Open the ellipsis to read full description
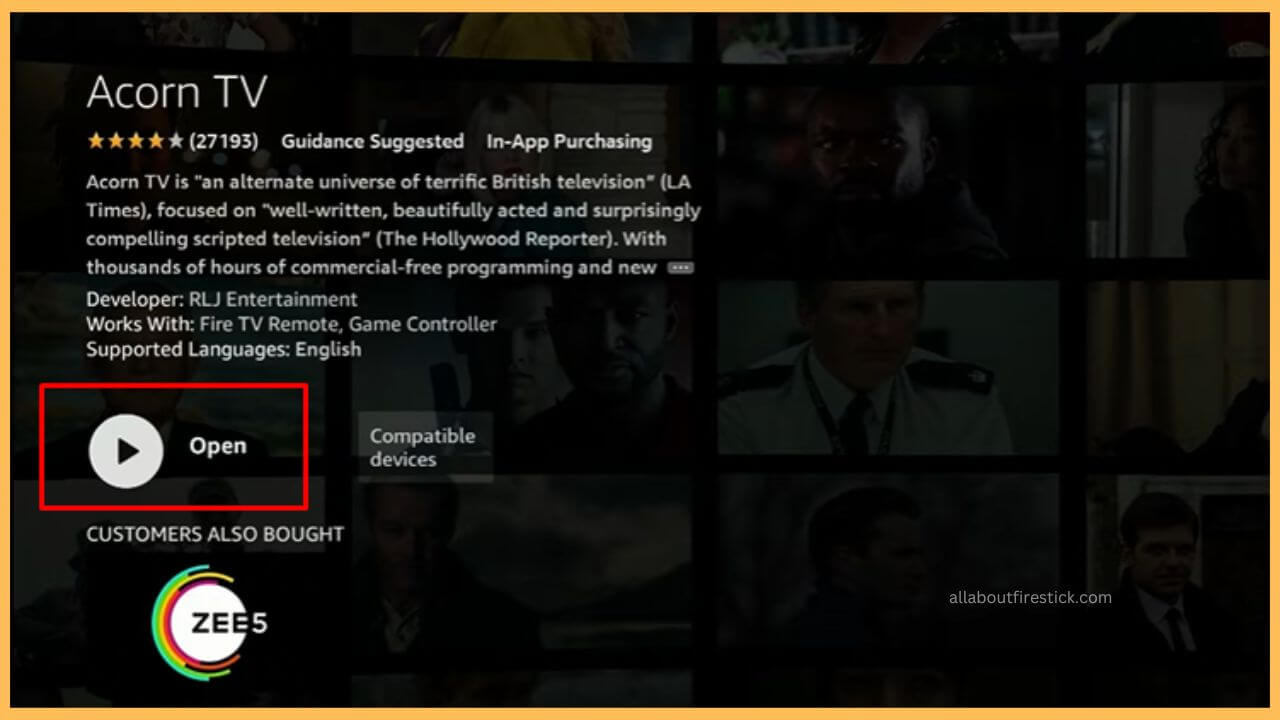The height and width of the screenshot is (720, 1280). click(x=681, y=267)
